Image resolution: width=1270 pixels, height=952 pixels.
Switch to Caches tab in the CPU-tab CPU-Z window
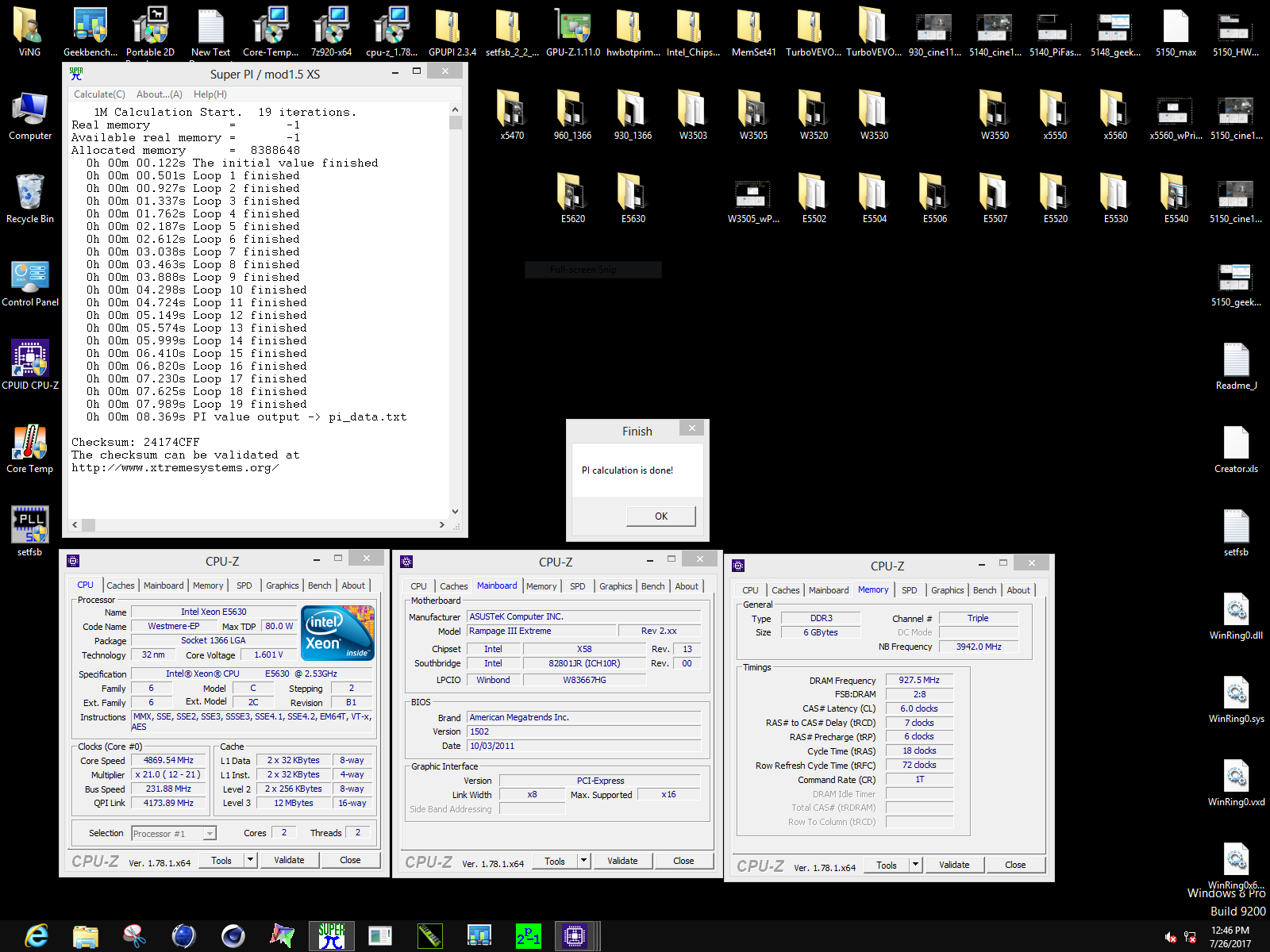click(121, 585)
